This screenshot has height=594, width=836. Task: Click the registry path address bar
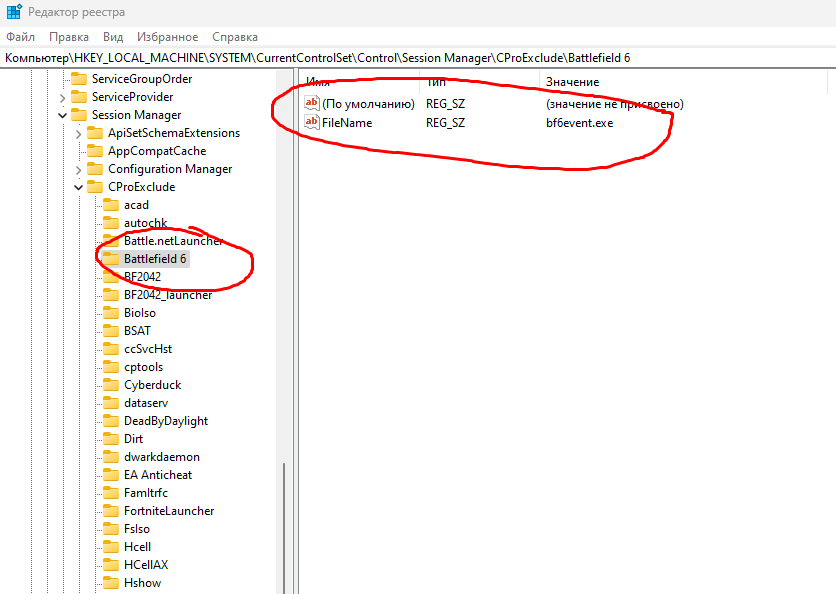418,58
